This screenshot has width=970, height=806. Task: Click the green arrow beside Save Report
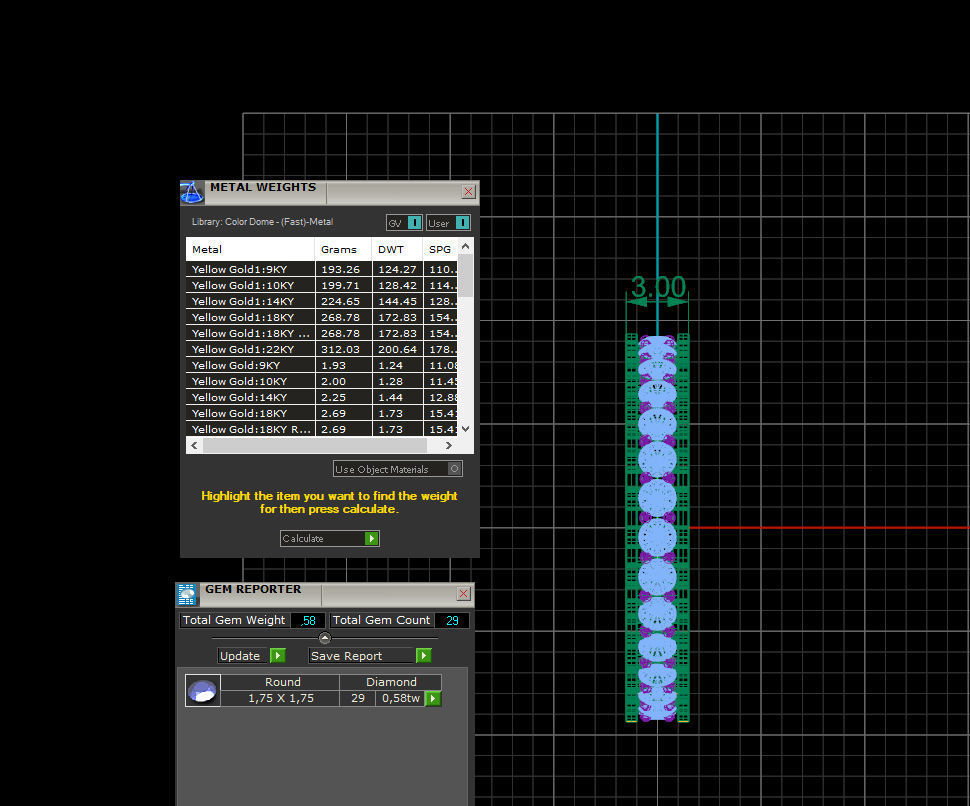pos(423,656)
